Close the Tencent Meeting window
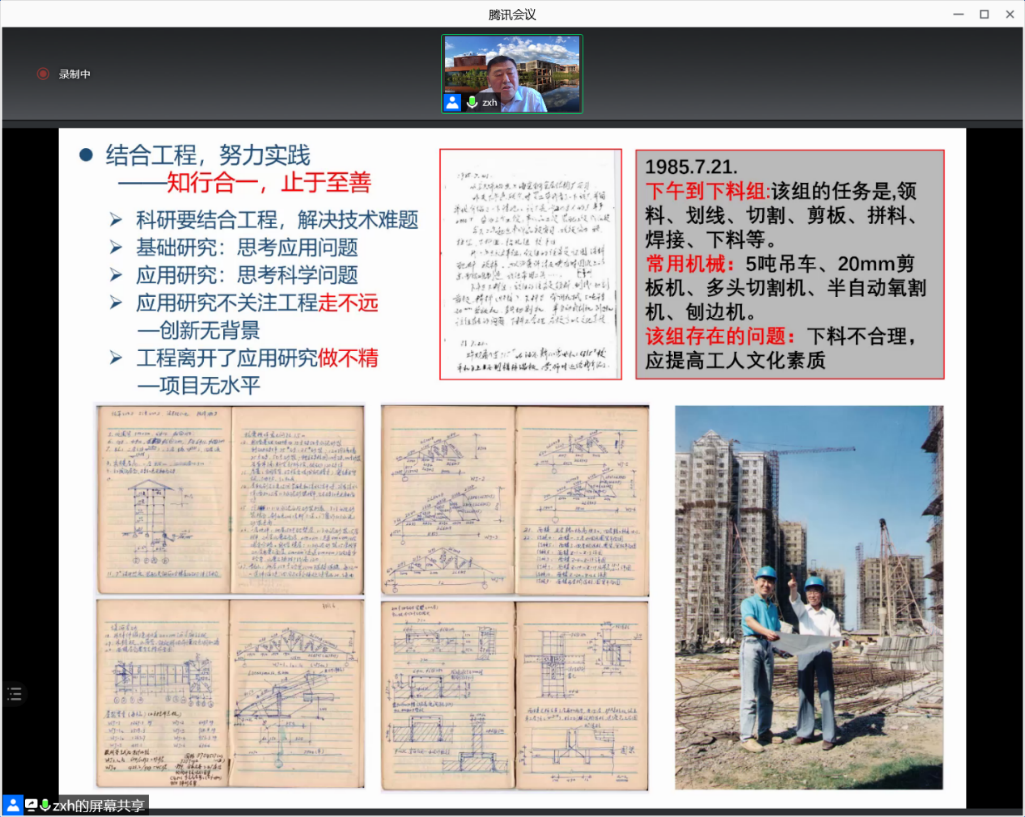This screenshot has height=817, width=1025. 1010,14
